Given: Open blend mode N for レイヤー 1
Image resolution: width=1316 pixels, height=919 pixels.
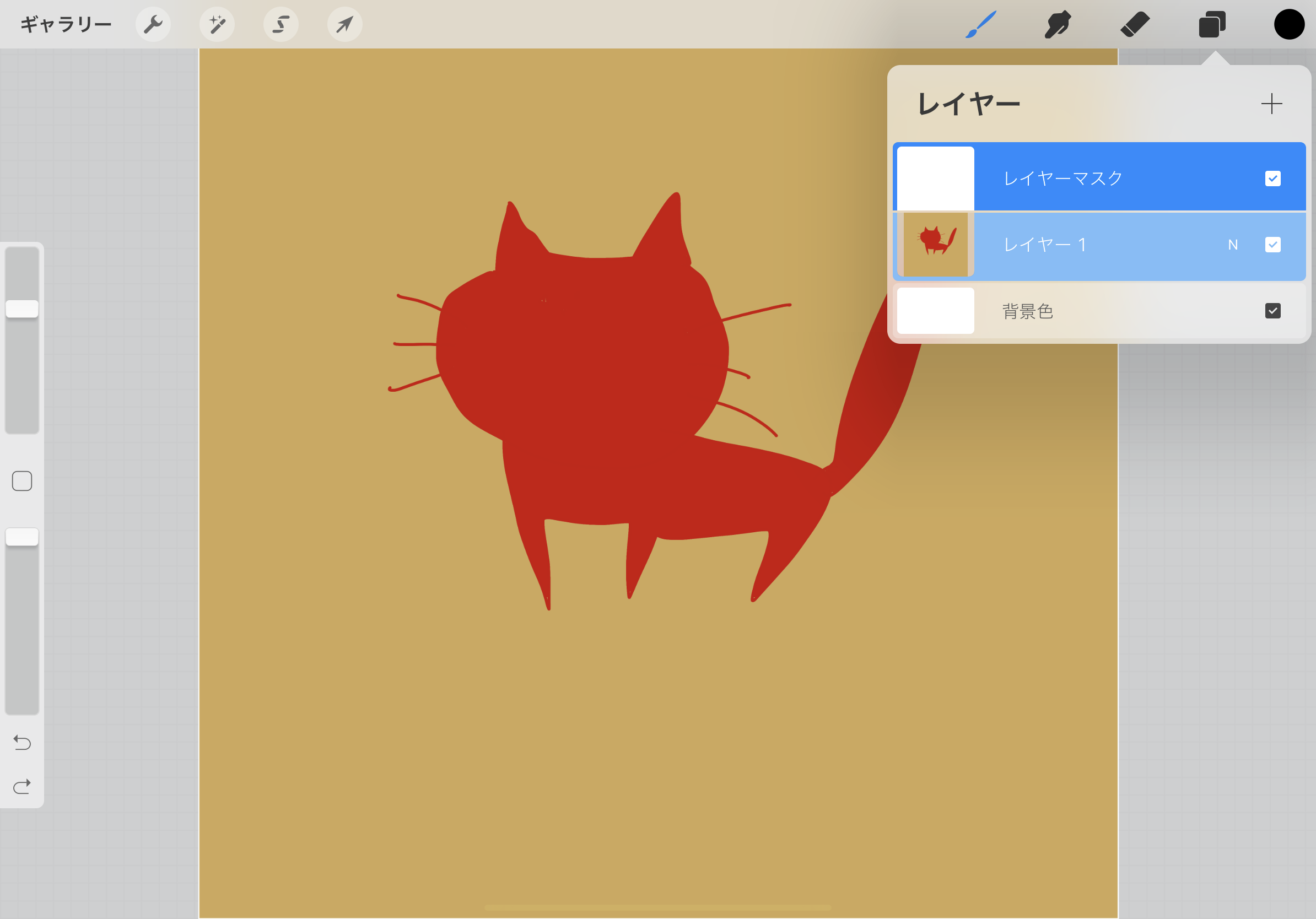Looking at the screenshot, I should (1233, 245).
